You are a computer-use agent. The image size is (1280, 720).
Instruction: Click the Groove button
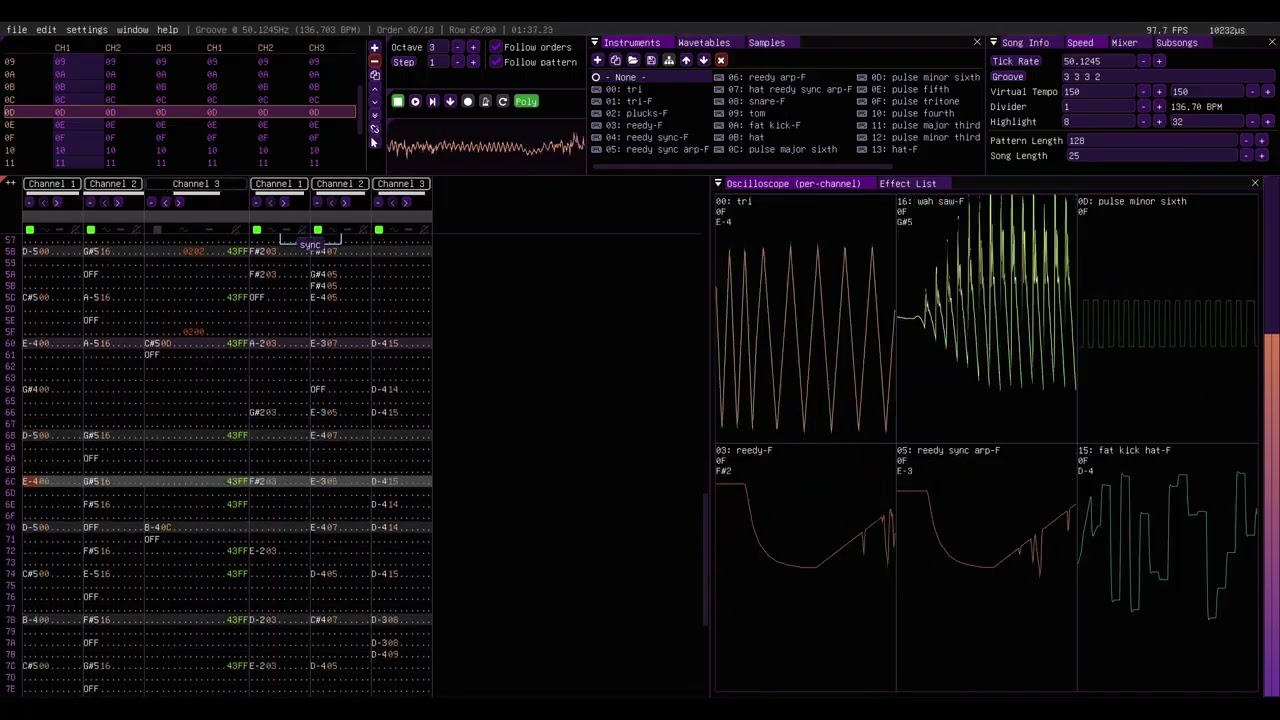1008,77
